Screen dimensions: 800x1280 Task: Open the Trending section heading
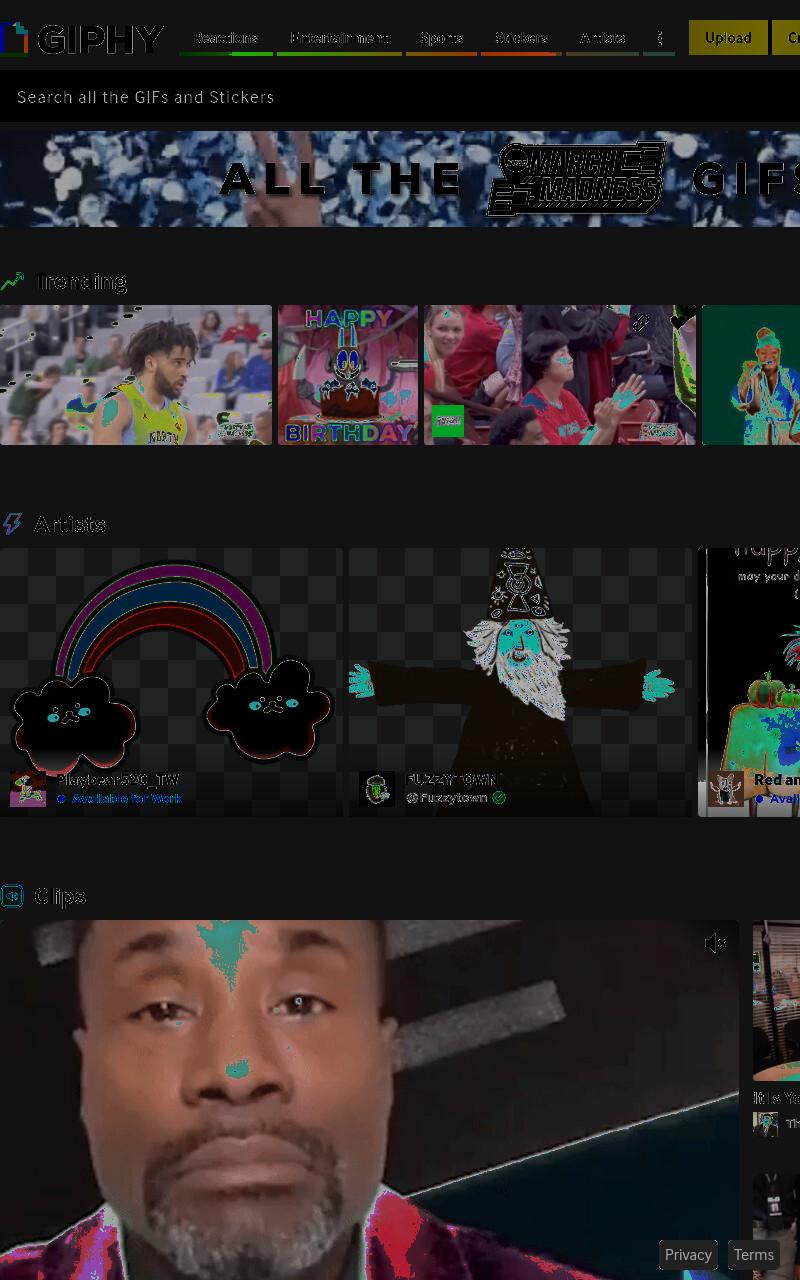pos(80,282)
